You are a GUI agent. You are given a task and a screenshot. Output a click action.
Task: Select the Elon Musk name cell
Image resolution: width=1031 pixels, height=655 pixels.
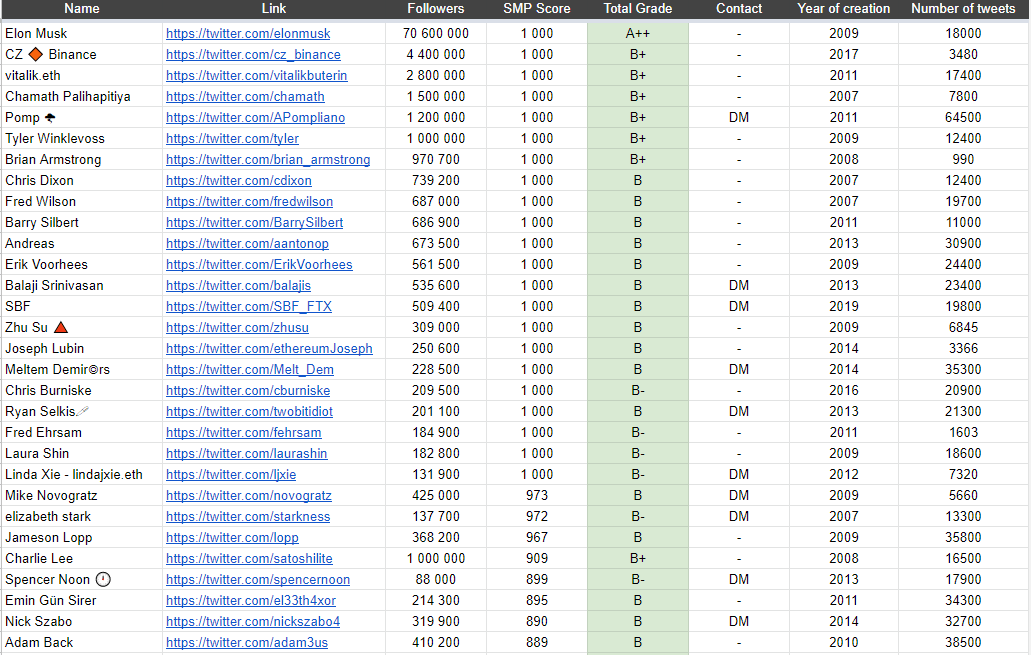click(x=82, y=34)
